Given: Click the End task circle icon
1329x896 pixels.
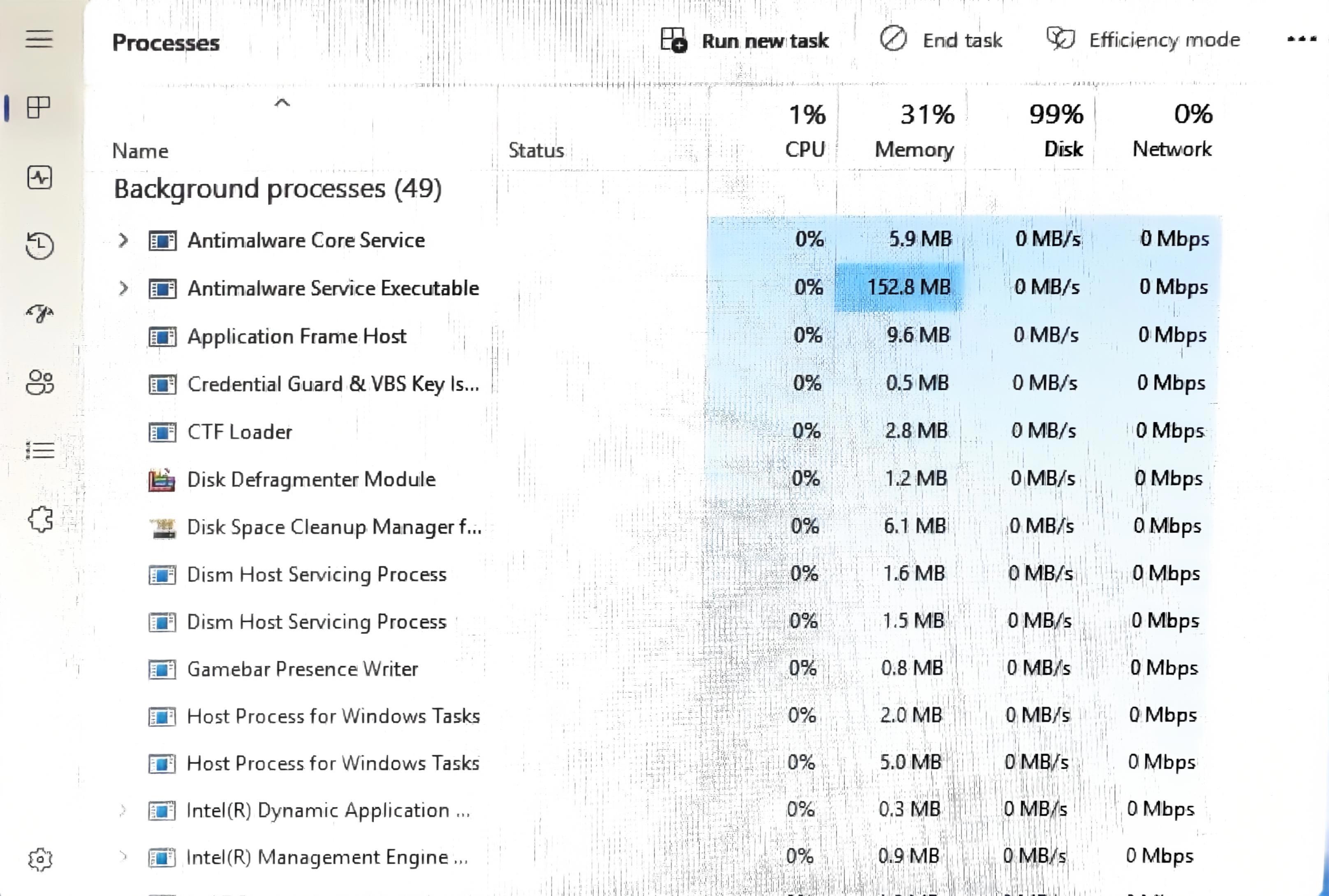Looking at the screenshot, I should [893, 39].
